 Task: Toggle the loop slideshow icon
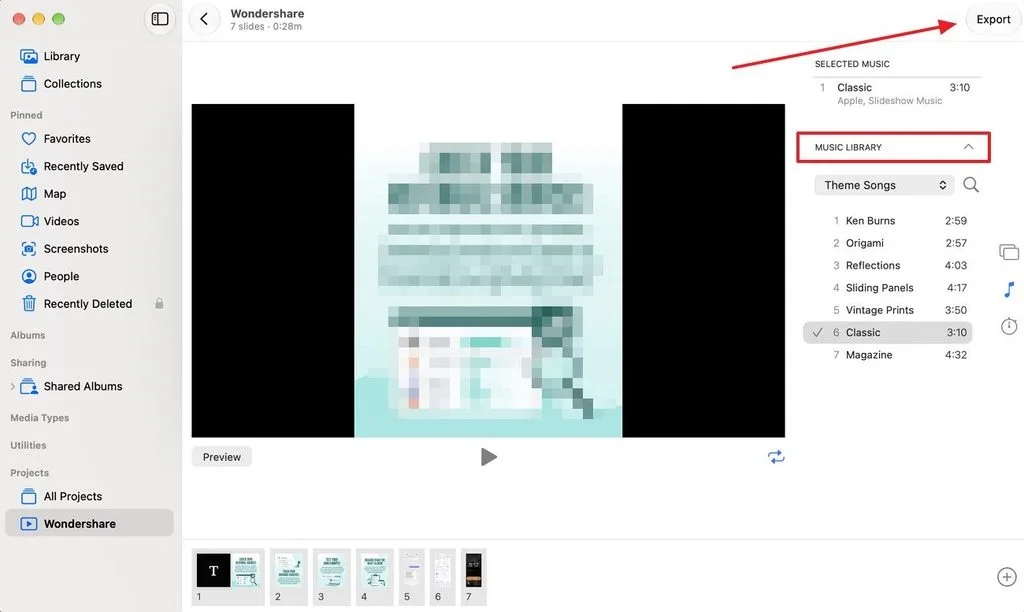[776, 457]
